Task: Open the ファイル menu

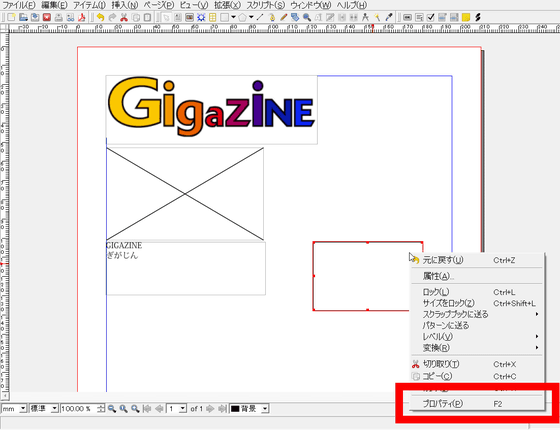Action: tap(19, 5)
